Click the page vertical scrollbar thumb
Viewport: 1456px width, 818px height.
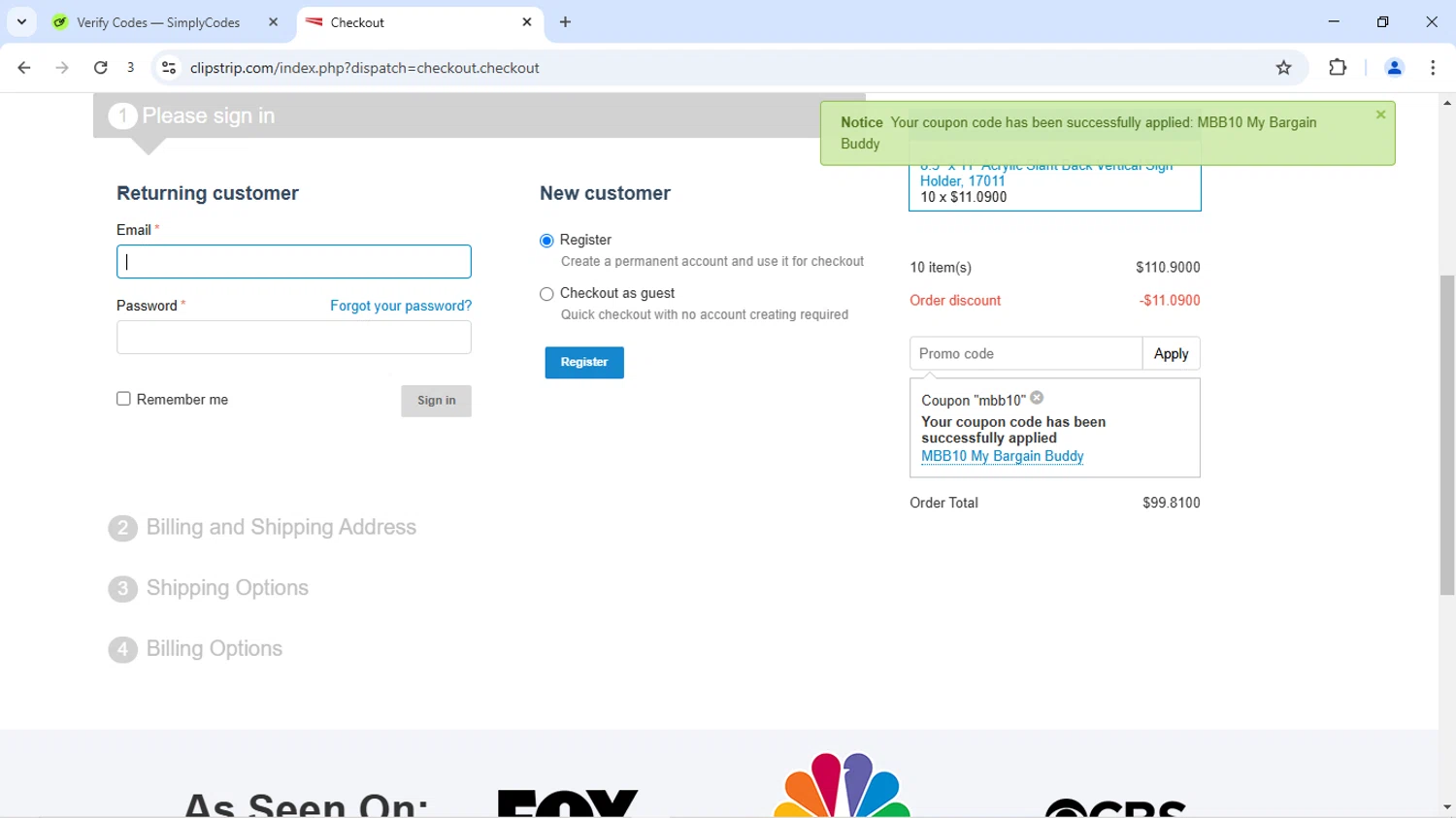click(1447, 435)
